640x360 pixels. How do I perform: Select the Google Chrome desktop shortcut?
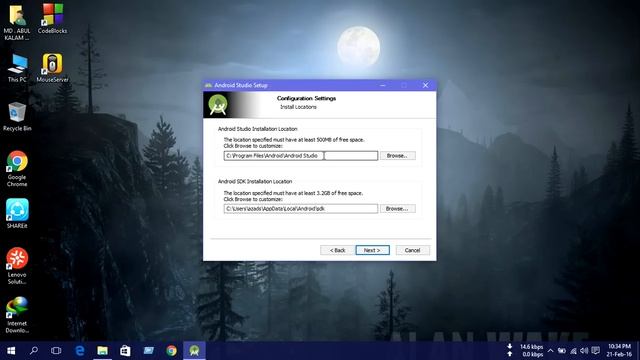pyautogui.click(x=17, y=169)
